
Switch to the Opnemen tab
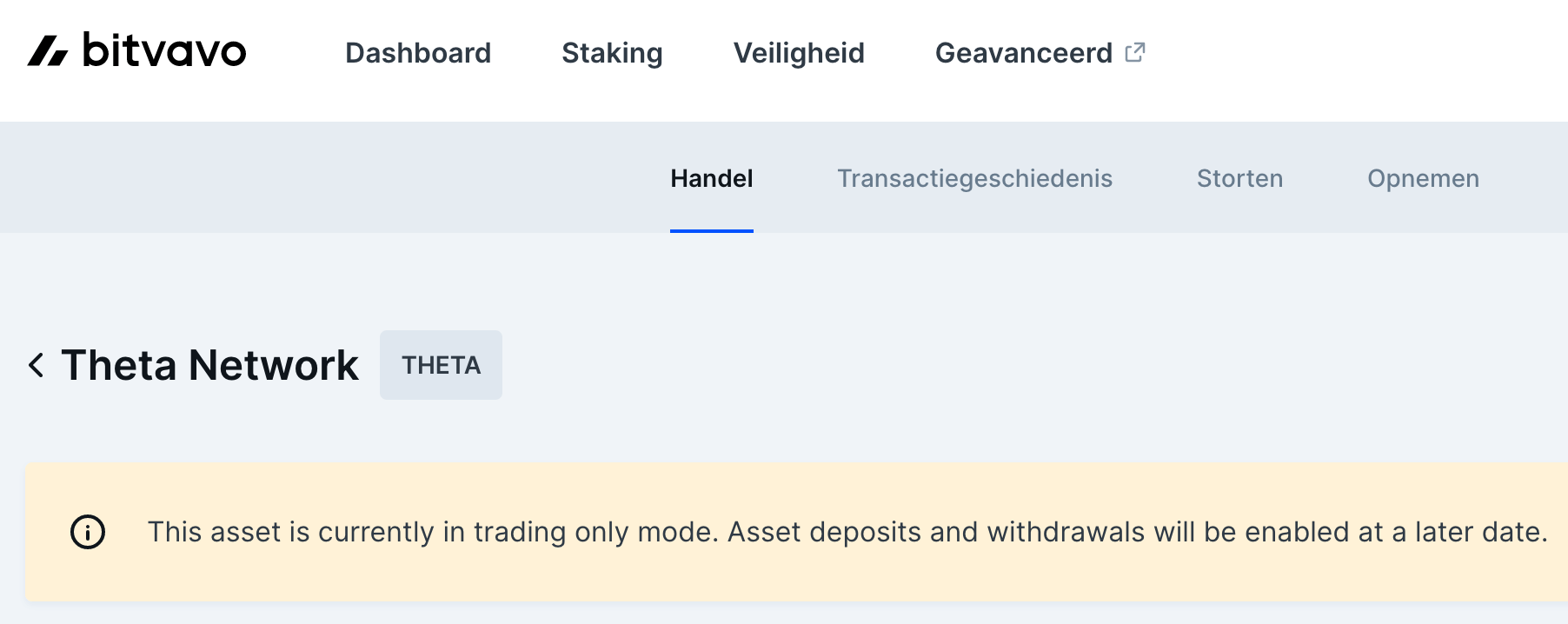(x=1423, y=178)
